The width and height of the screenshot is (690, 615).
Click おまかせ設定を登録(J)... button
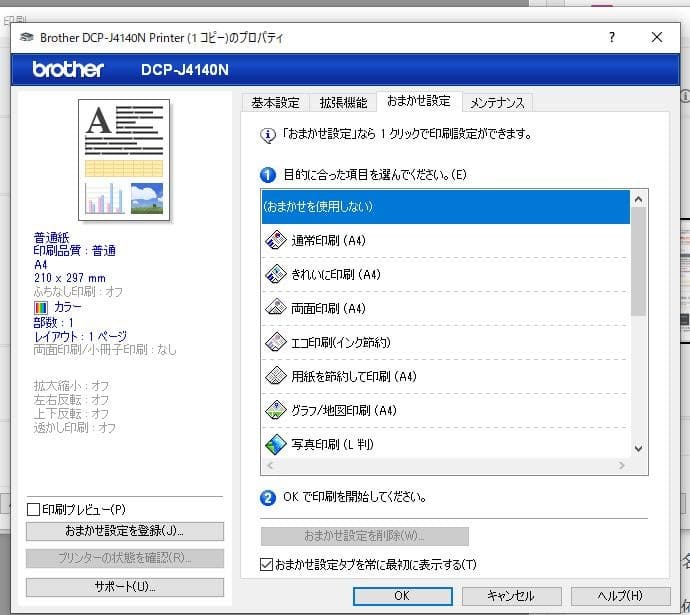click(125, 531)
